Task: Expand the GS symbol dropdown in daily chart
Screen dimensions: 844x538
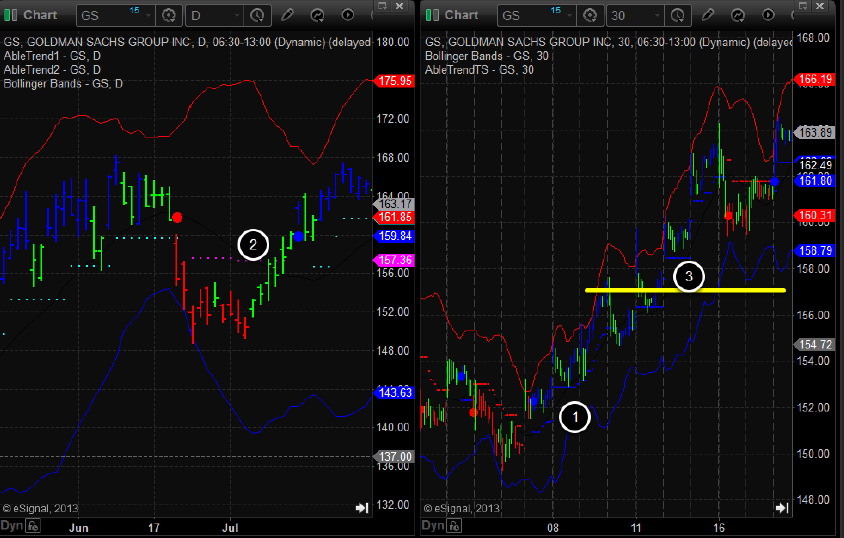Action: point(149,16)
